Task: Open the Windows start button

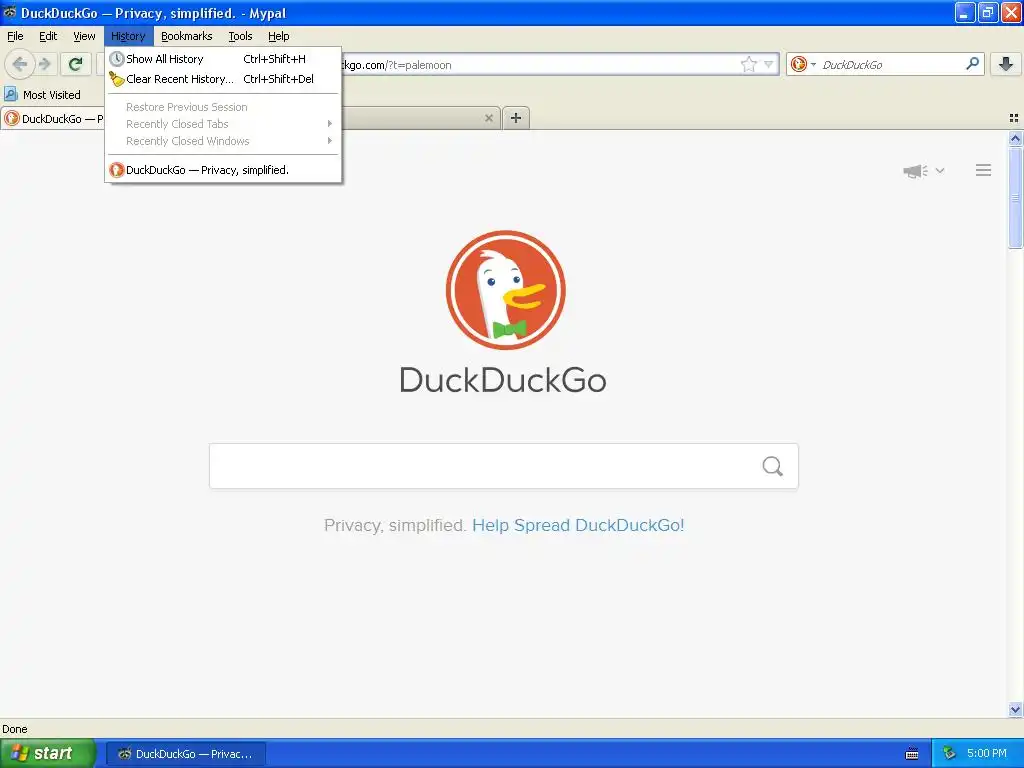Action: coord(47,753)
